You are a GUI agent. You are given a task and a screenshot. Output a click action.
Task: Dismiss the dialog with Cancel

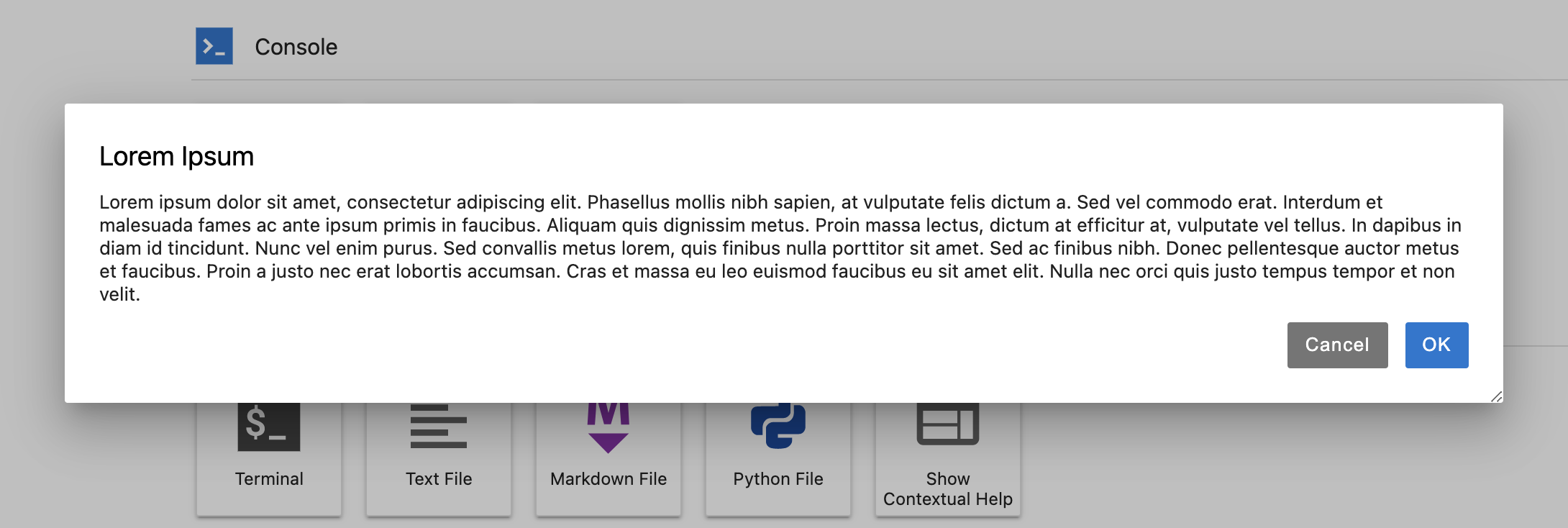click(x=1336, y=345)
